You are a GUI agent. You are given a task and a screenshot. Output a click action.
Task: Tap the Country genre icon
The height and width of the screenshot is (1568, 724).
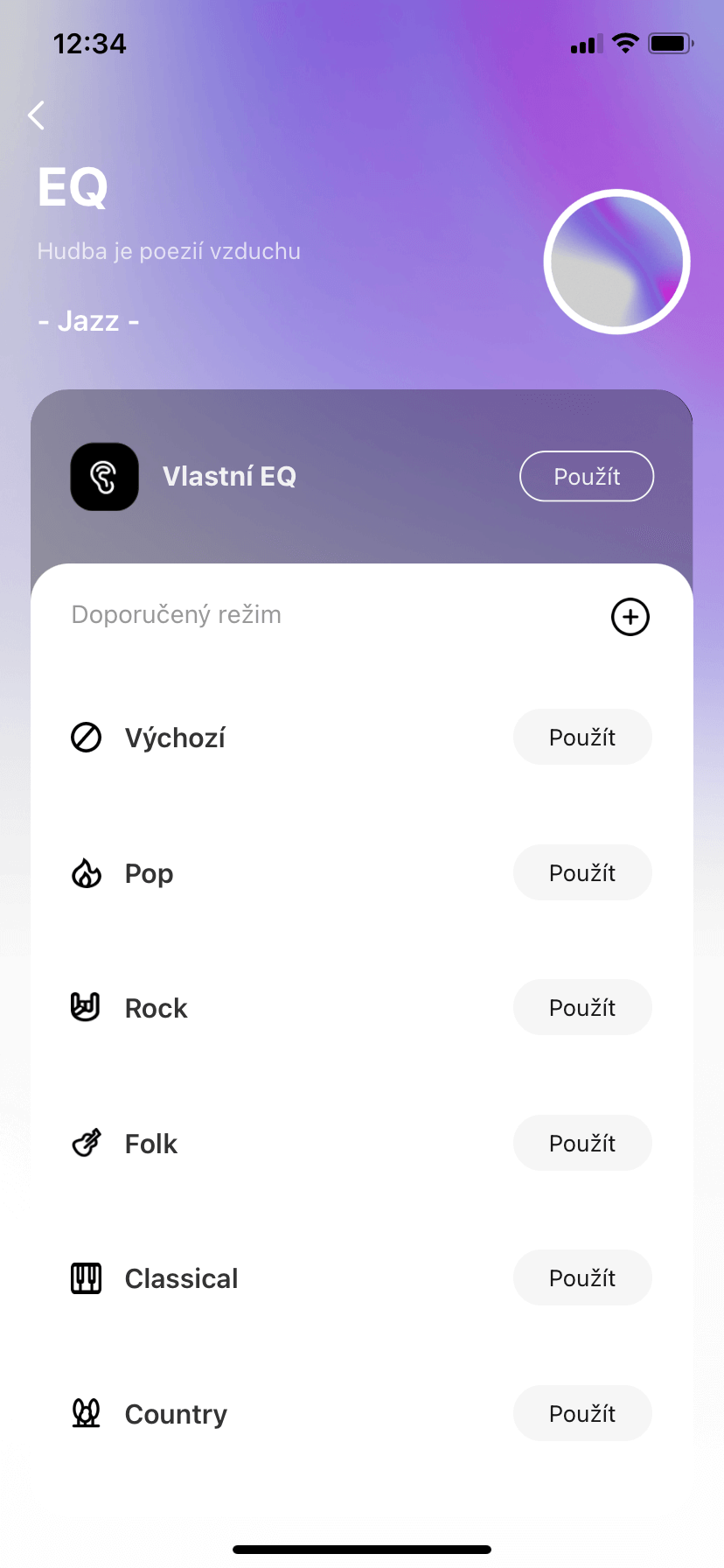point(86,1413)
